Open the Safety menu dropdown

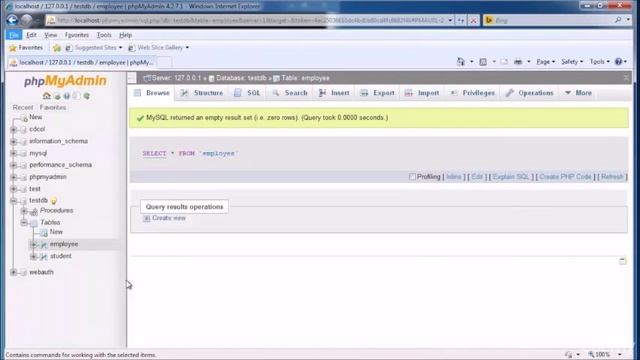[572, 62]
